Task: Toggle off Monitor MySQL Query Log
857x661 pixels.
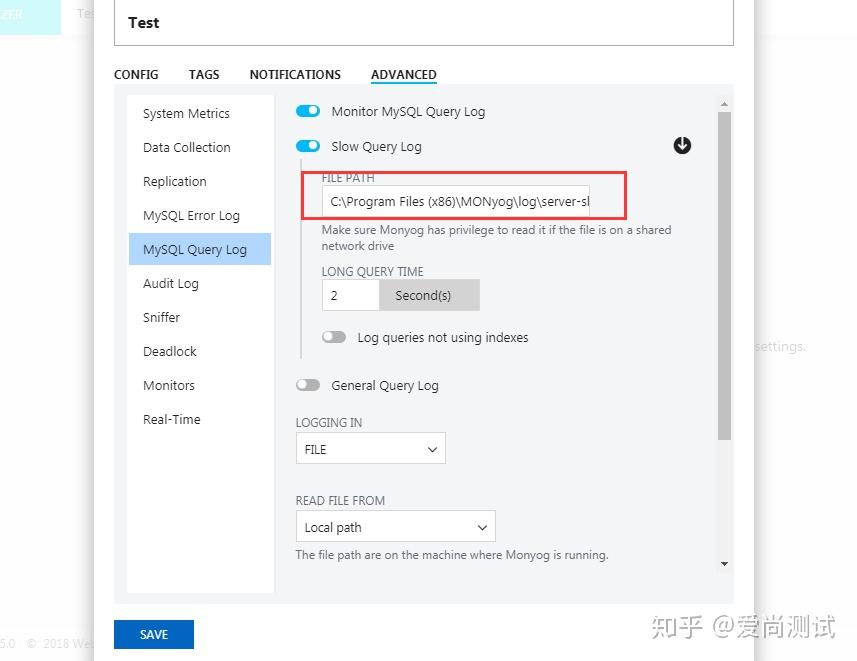Action: pyautogui.click(x=308, y=111)
